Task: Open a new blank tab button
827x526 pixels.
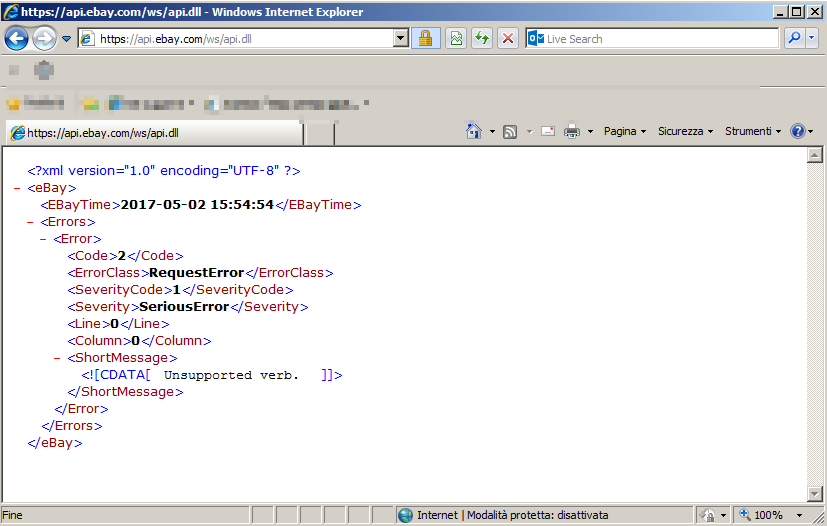Action: pyautogui.click(x=319, y=132)
